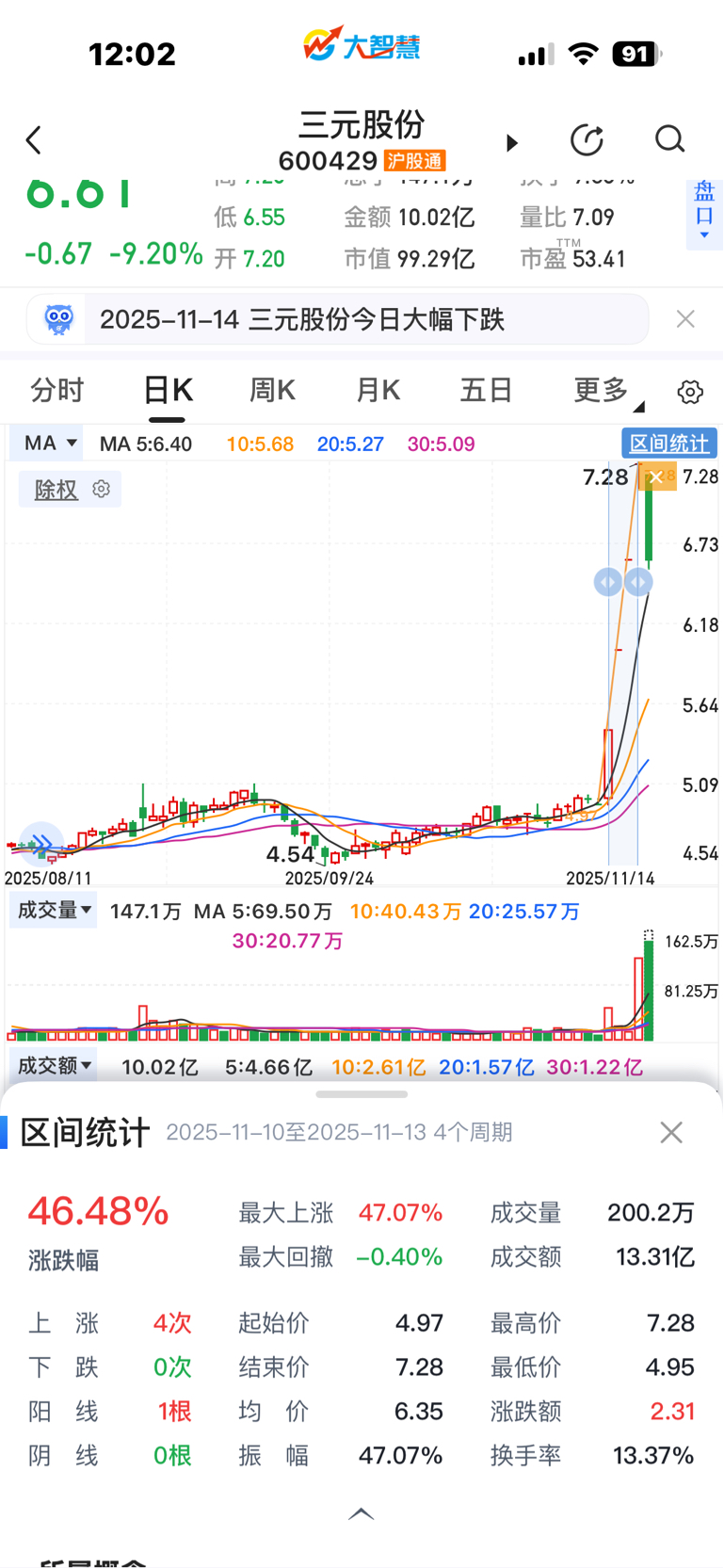The width and height of the screenshot is (724, 1568).
Task: Tap MA 5:6.40 value
Action: [146, 444]
